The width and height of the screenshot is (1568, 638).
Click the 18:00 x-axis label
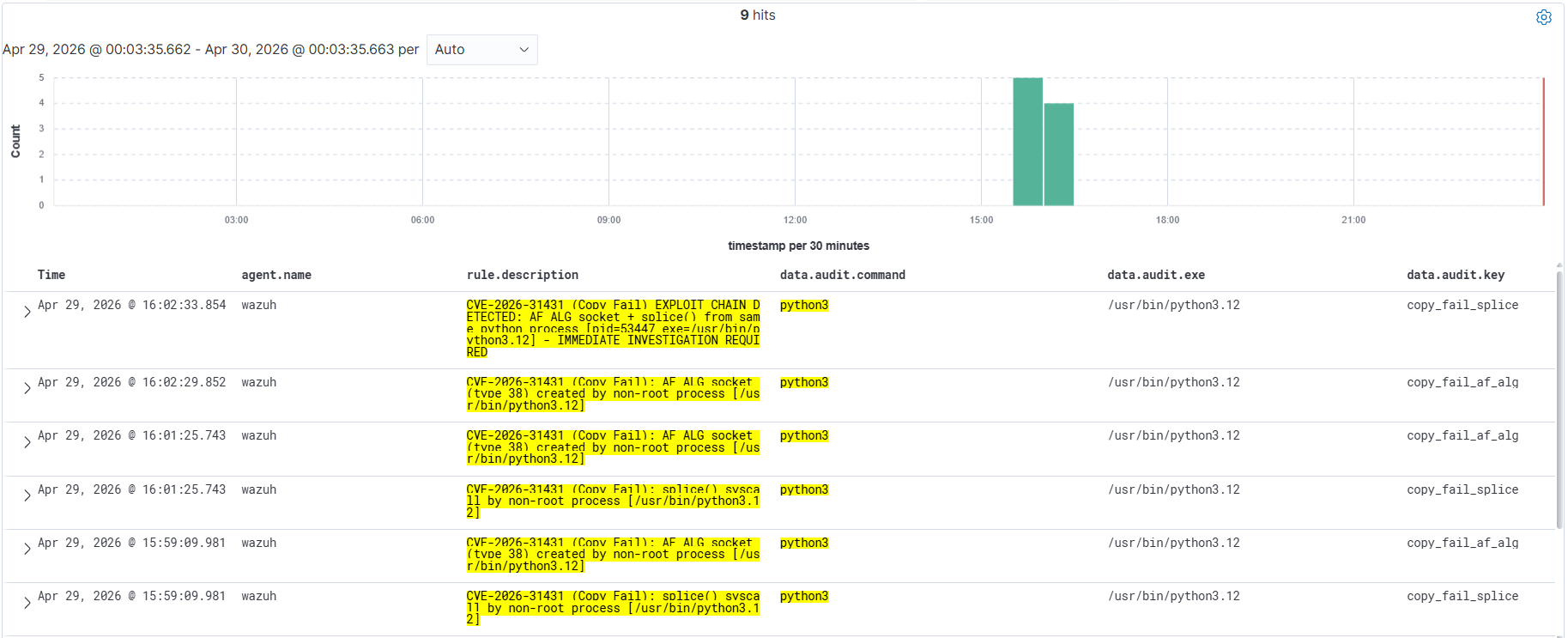[x=1167, y=220]
